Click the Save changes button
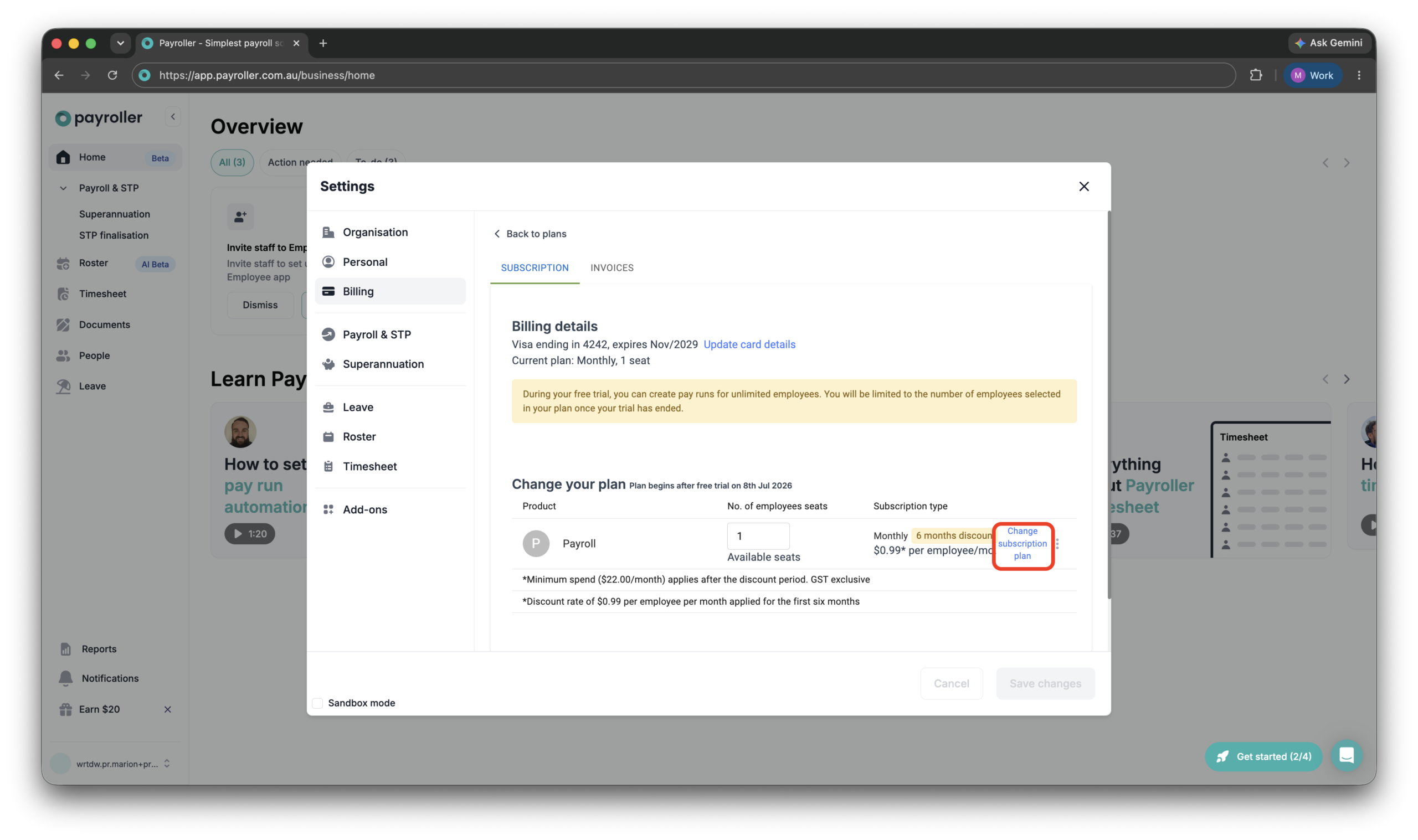The width and height of the screenshot is (1418, 840). click(1045, 683)
